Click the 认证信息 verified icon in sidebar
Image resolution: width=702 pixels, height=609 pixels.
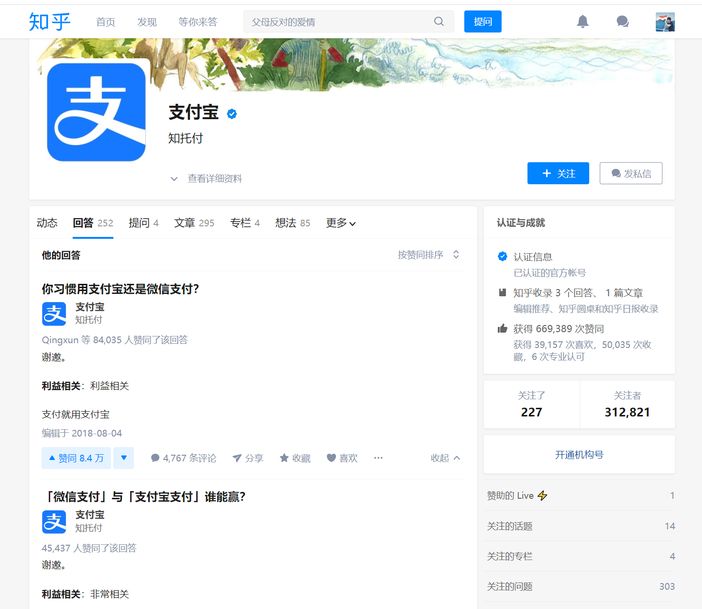[x=502, y=257]
